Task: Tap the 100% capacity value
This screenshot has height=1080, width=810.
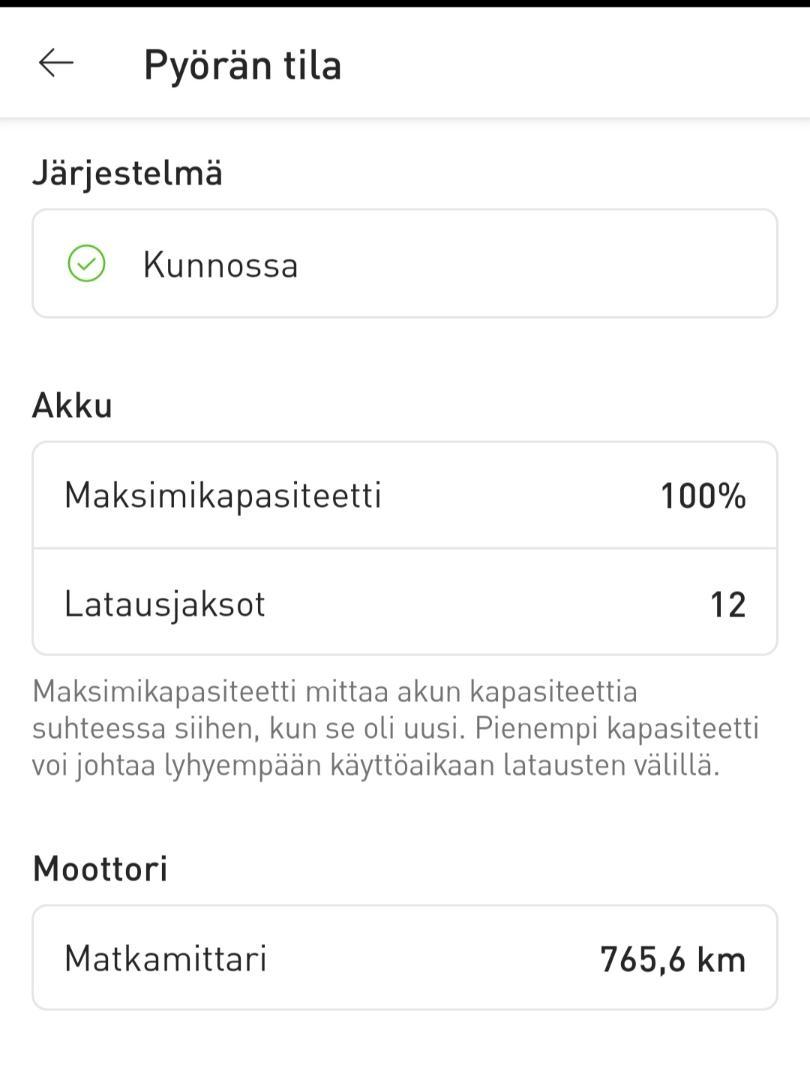Action: click(703, 496)
